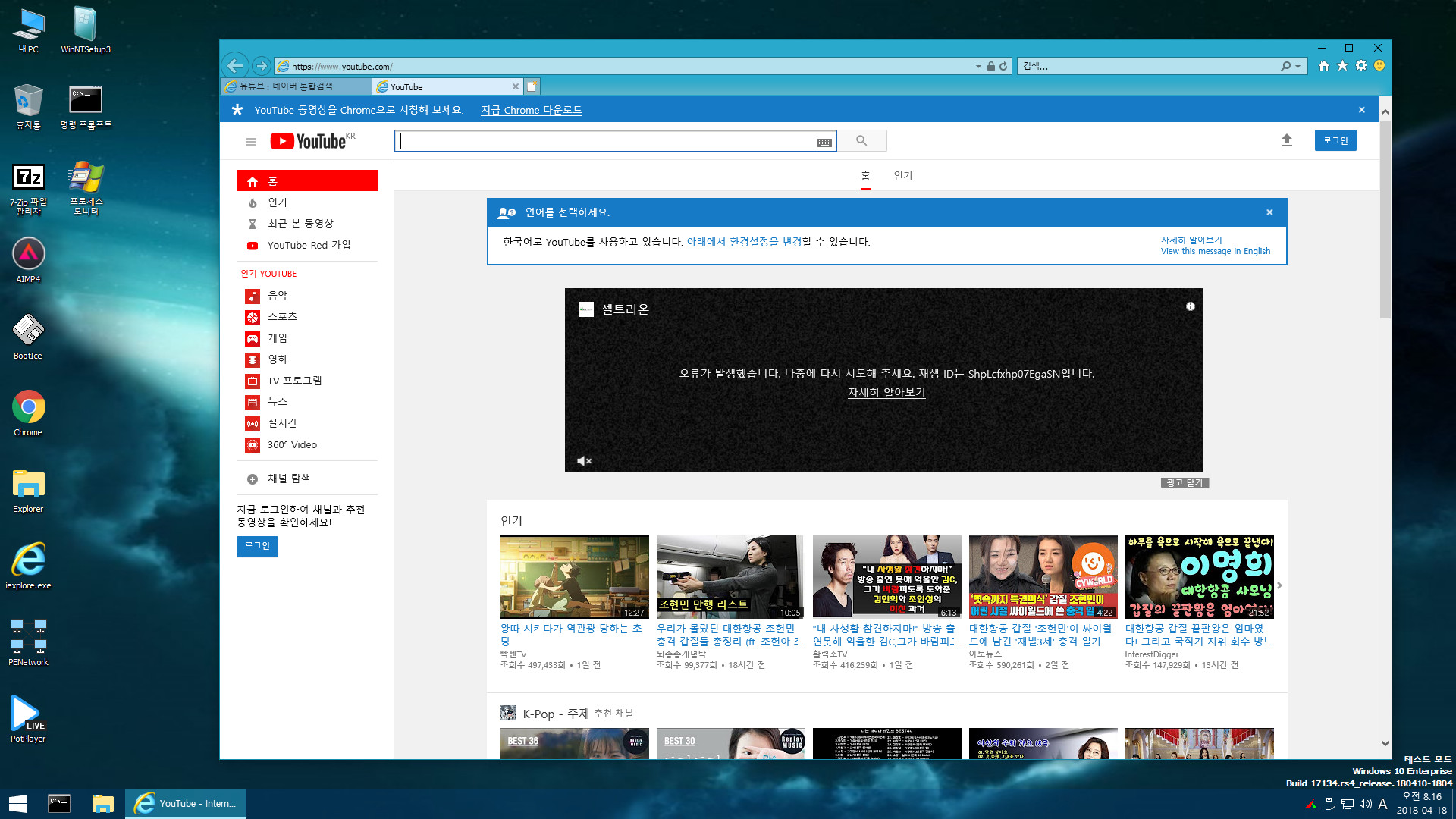Viewport: 1456px width, 819px height.
Task: Click the YouTube upload icon
Action: click(x=1287, y=140)
